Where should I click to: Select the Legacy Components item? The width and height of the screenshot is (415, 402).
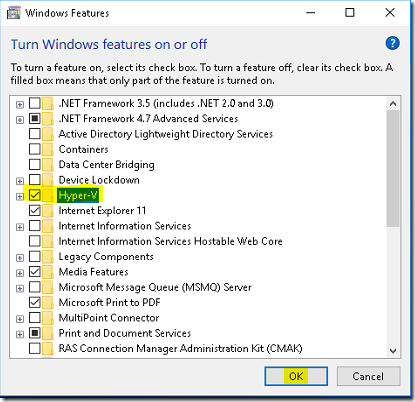coord(106,257)
